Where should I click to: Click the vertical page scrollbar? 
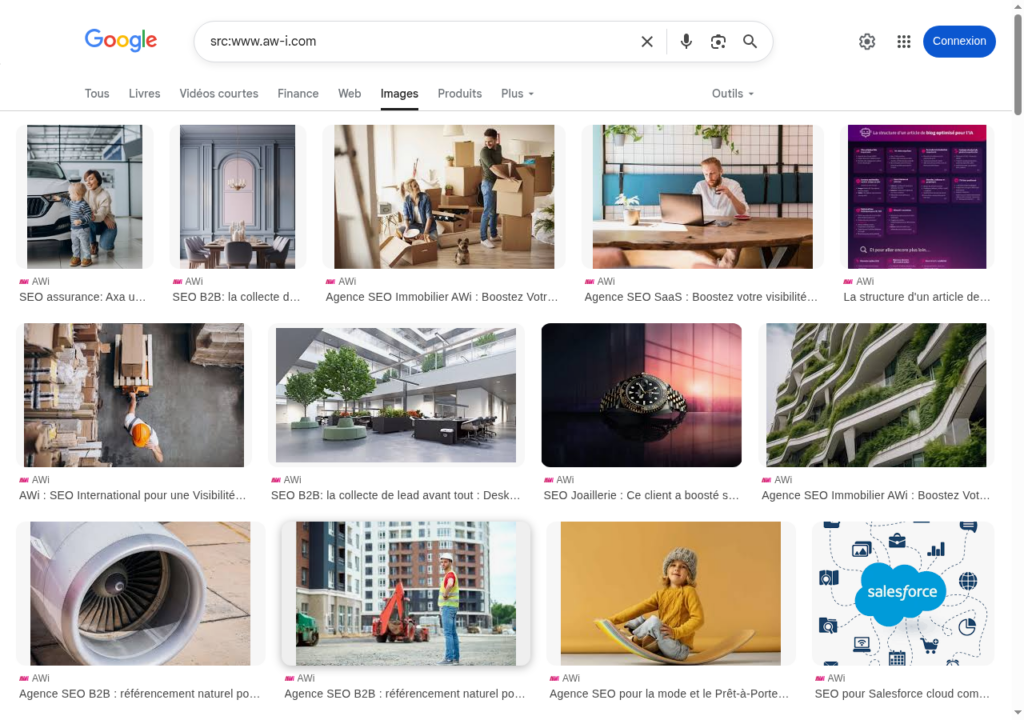(x=1018, y=300)
